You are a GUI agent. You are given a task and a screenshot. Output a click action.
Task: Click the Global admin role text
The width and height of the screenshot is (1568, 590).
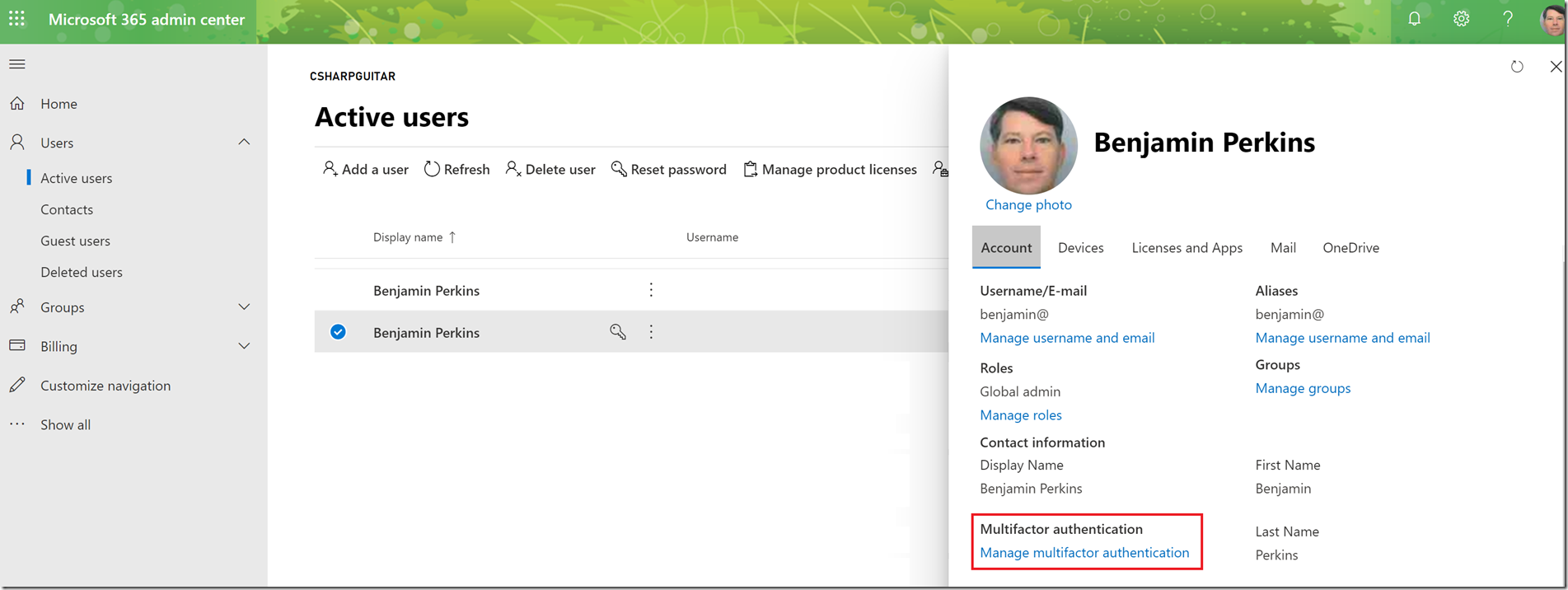[1020, 391]
